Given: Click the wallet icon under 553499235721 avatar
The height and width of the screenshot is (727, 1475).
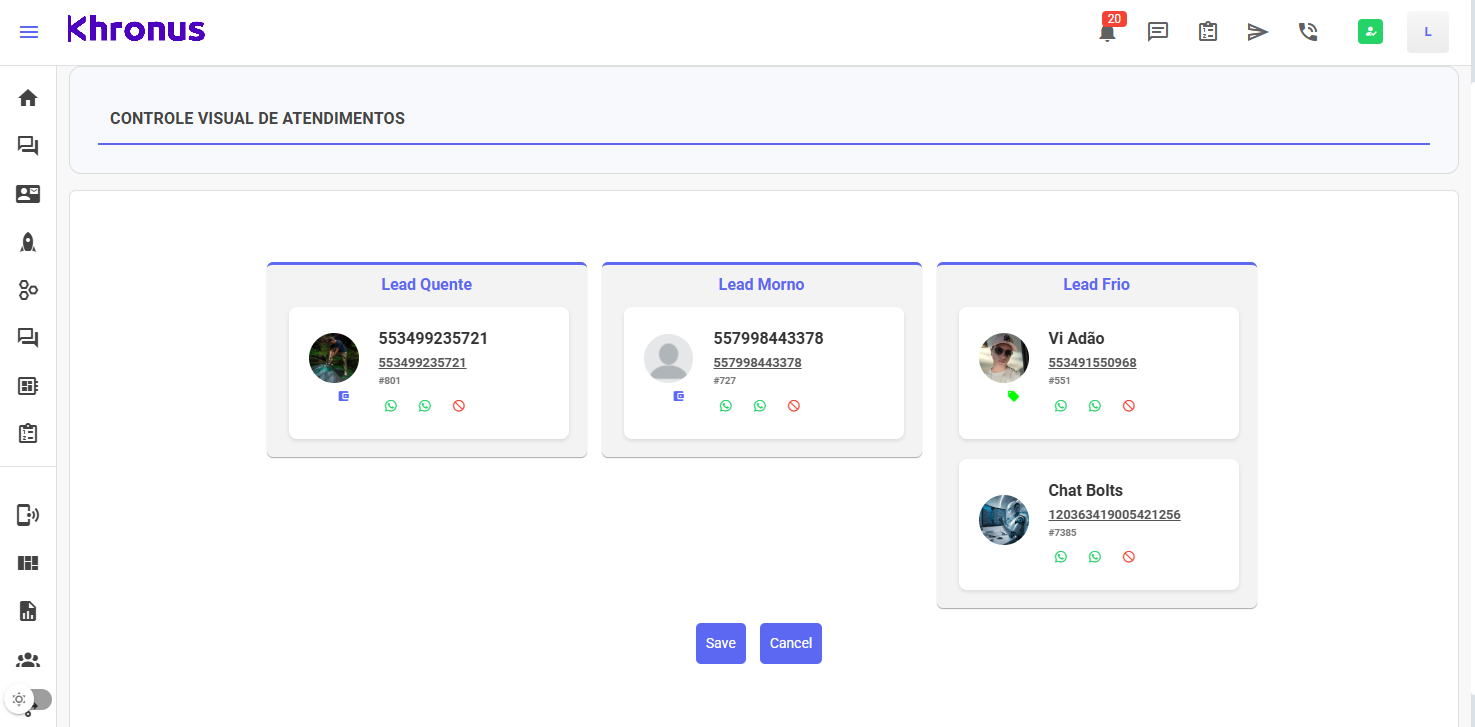Looking at the screenshot, I should point(344,396).
